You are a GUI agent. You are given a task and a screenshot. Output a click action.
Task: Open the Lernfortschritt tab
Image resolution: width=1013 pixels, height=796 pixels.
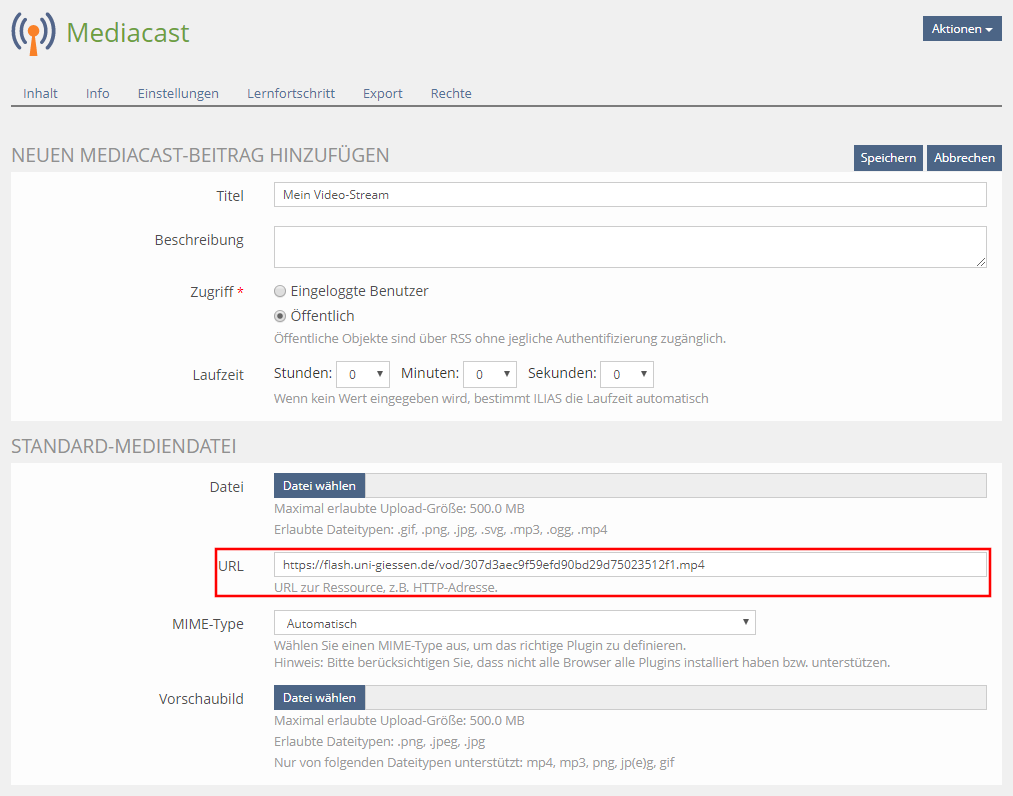point(291,93)
